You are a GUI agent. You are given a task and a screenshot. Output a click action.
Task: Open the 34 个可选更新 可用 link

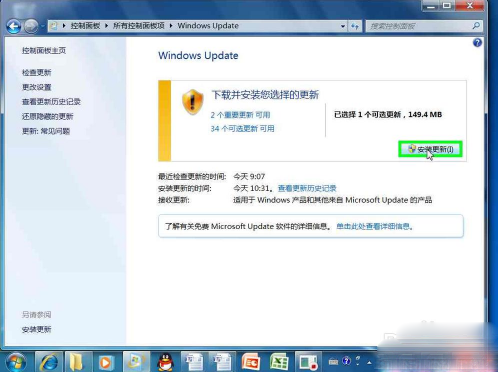(242, 129)
